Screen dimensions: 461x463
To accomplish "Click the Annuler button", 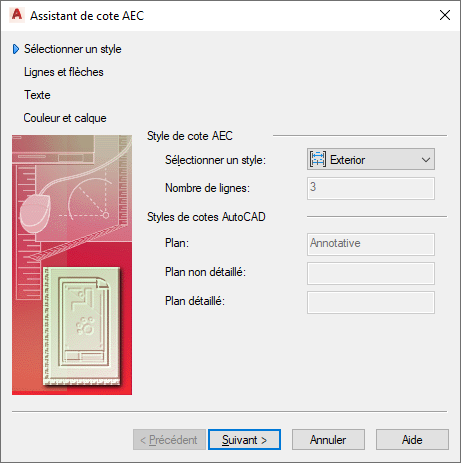I will [328, 440].
